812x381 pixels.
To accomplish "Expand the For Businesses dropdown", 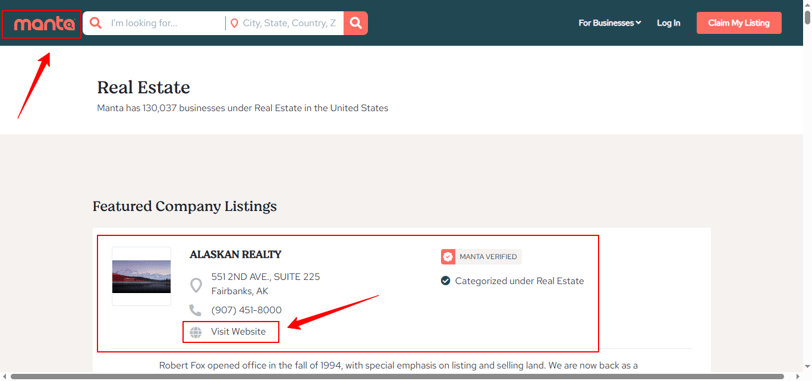I will pyautogui.click(x=610, y=23).
